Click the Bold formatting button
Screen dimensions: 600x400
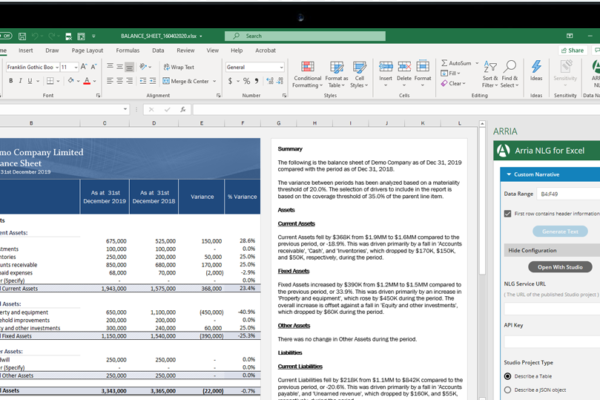tap(11, 81)
